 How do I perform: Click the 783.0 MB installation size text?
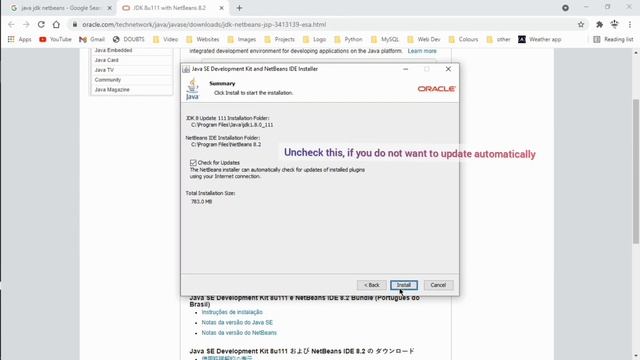[x=201, y=202]
